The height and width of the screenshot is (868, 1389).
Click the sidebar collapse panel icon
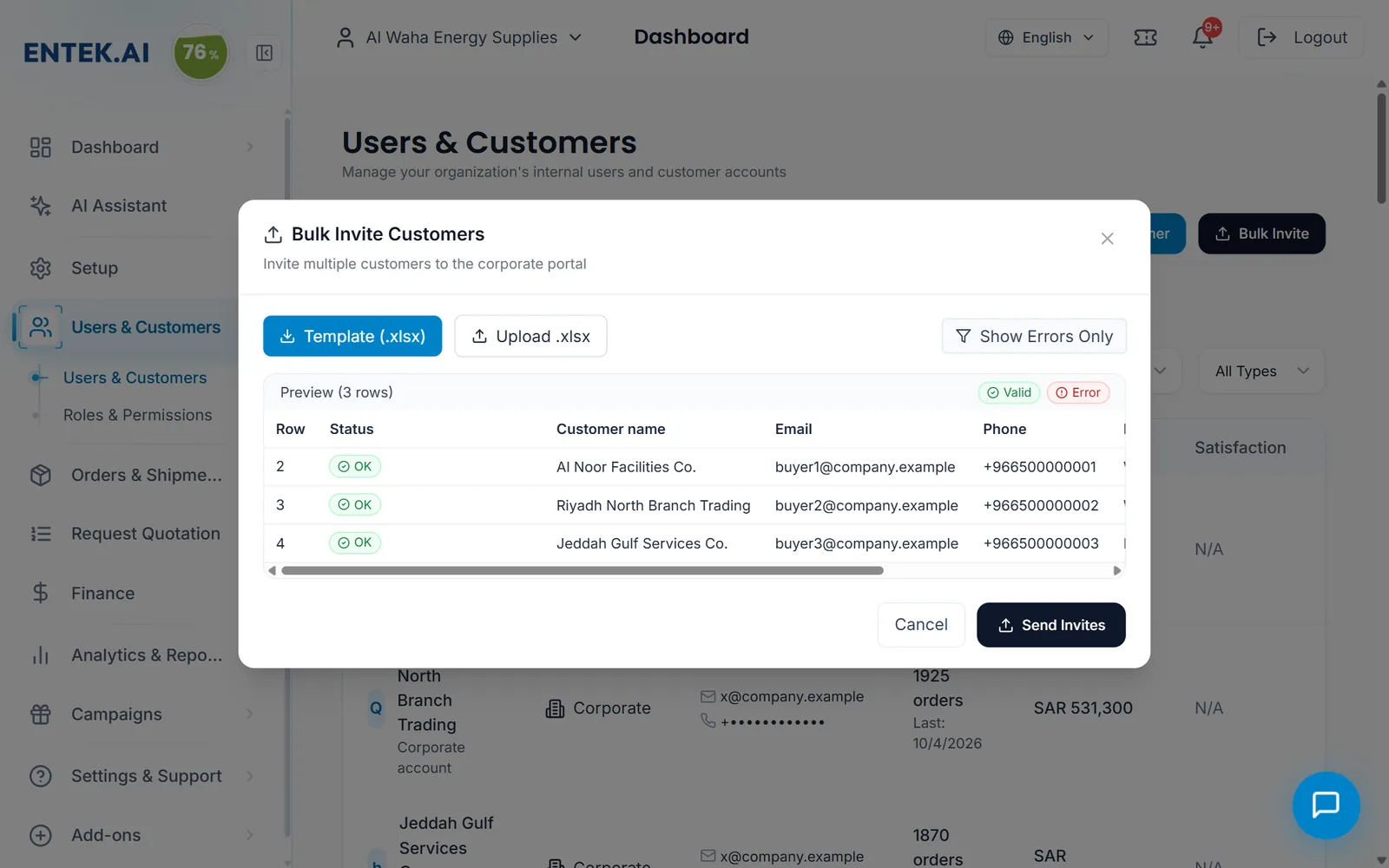[x=265, y=53]
